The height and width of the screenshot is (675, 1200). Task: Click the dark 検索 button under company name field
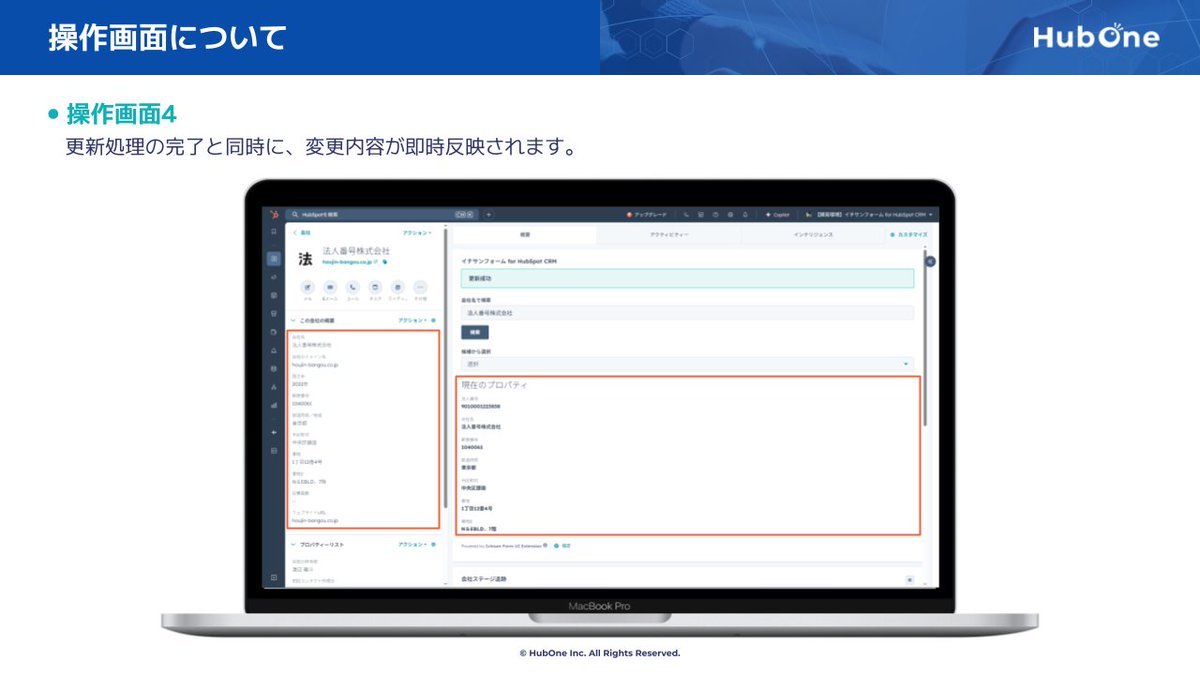(x=475, y=332)
